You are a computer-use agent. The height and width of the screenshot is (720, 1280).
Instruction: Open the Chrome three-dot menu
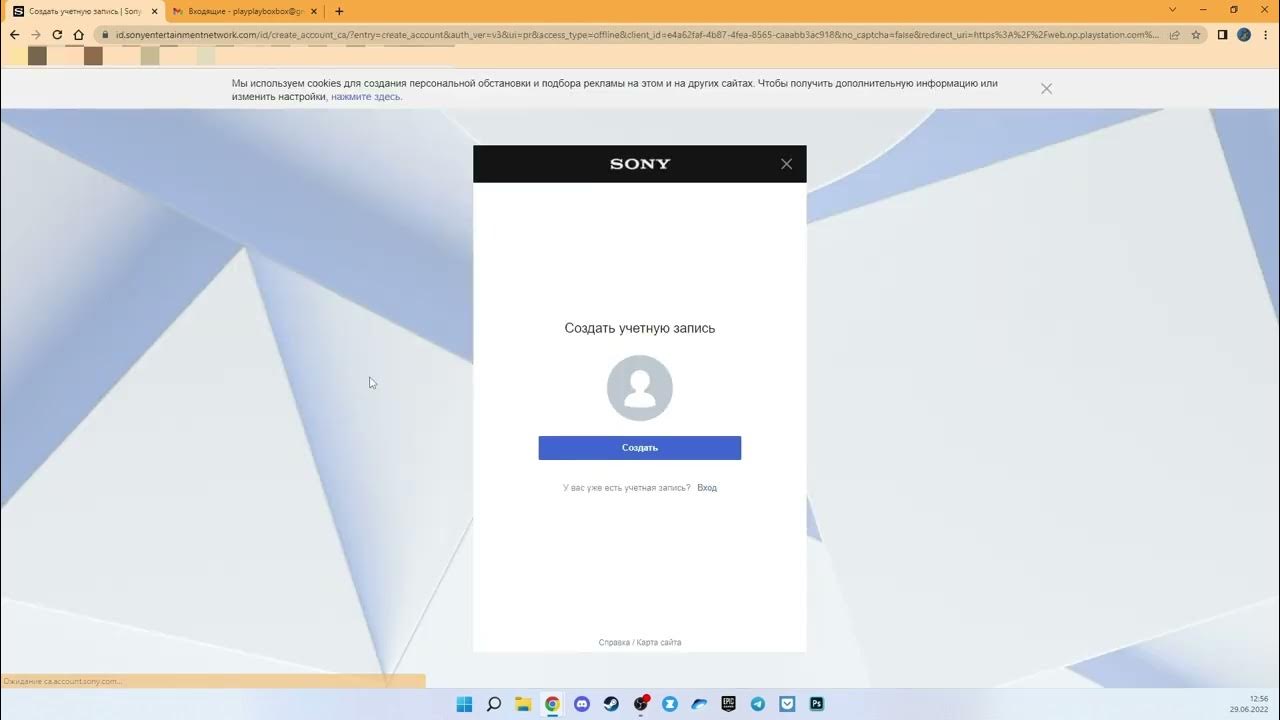coord(1265,34)
